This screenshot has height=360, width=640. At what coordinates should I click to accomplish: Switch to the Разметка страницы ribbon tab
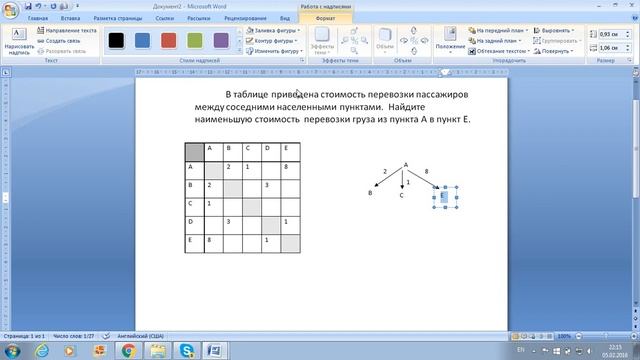click(118, 18)
